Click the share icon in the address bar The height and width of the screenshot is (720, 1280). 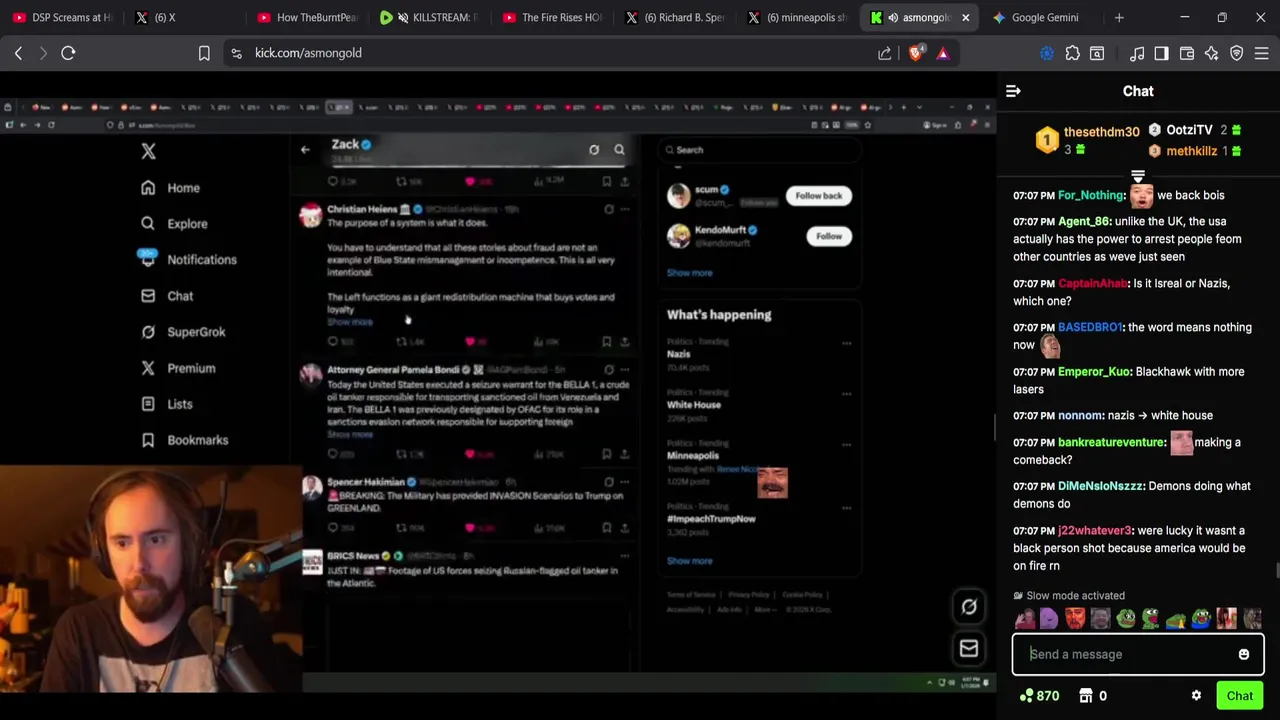coord(885,53)
